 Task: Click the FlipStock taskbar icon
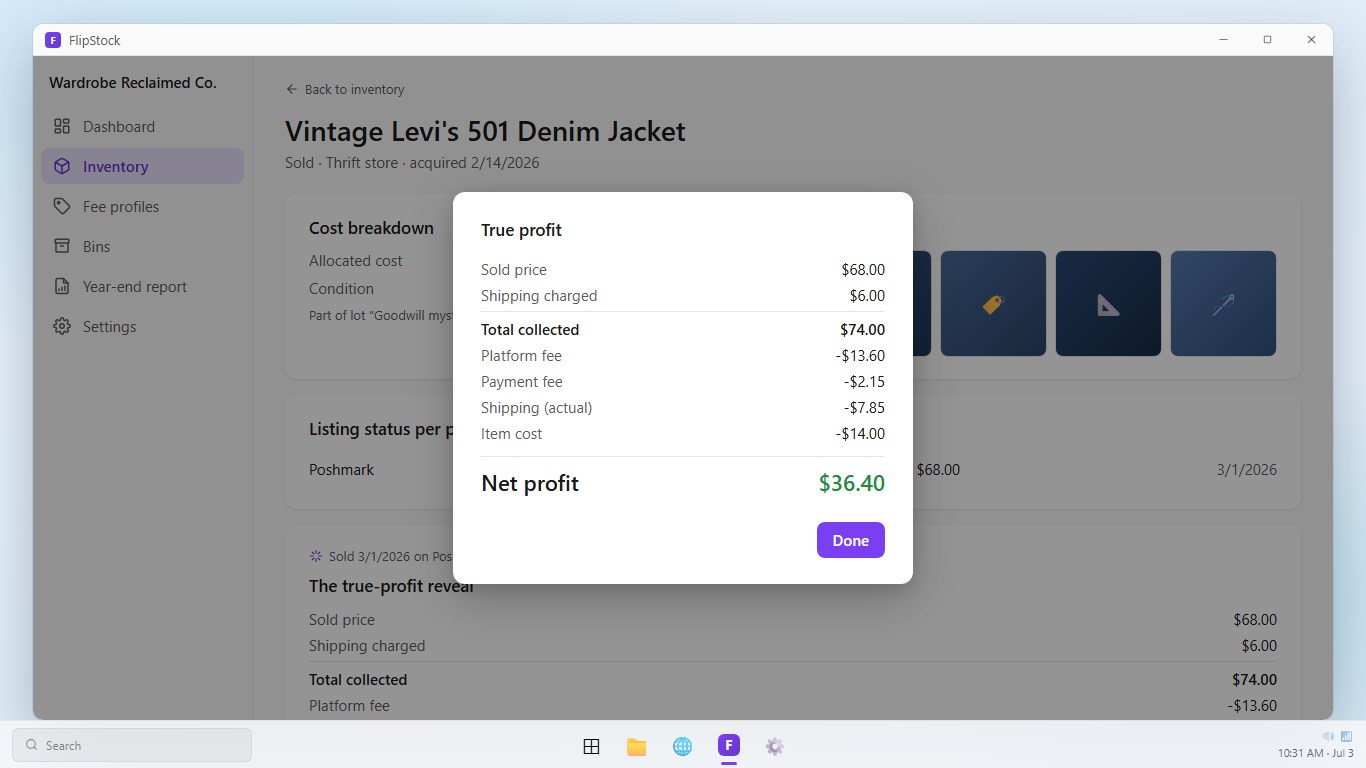click(729, 745)
